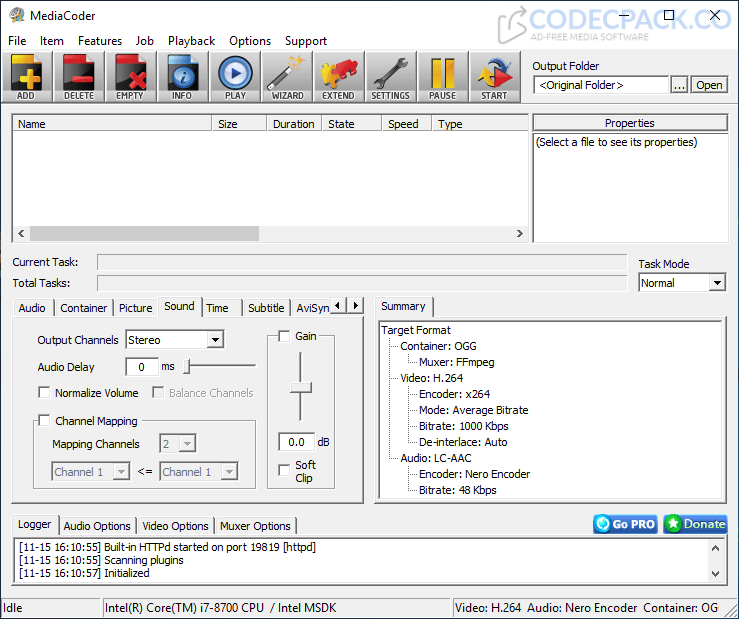The height and width of the screenshot is (619, 739).
Task: Switch to the Subtitle tab
Action: (266, 308)
